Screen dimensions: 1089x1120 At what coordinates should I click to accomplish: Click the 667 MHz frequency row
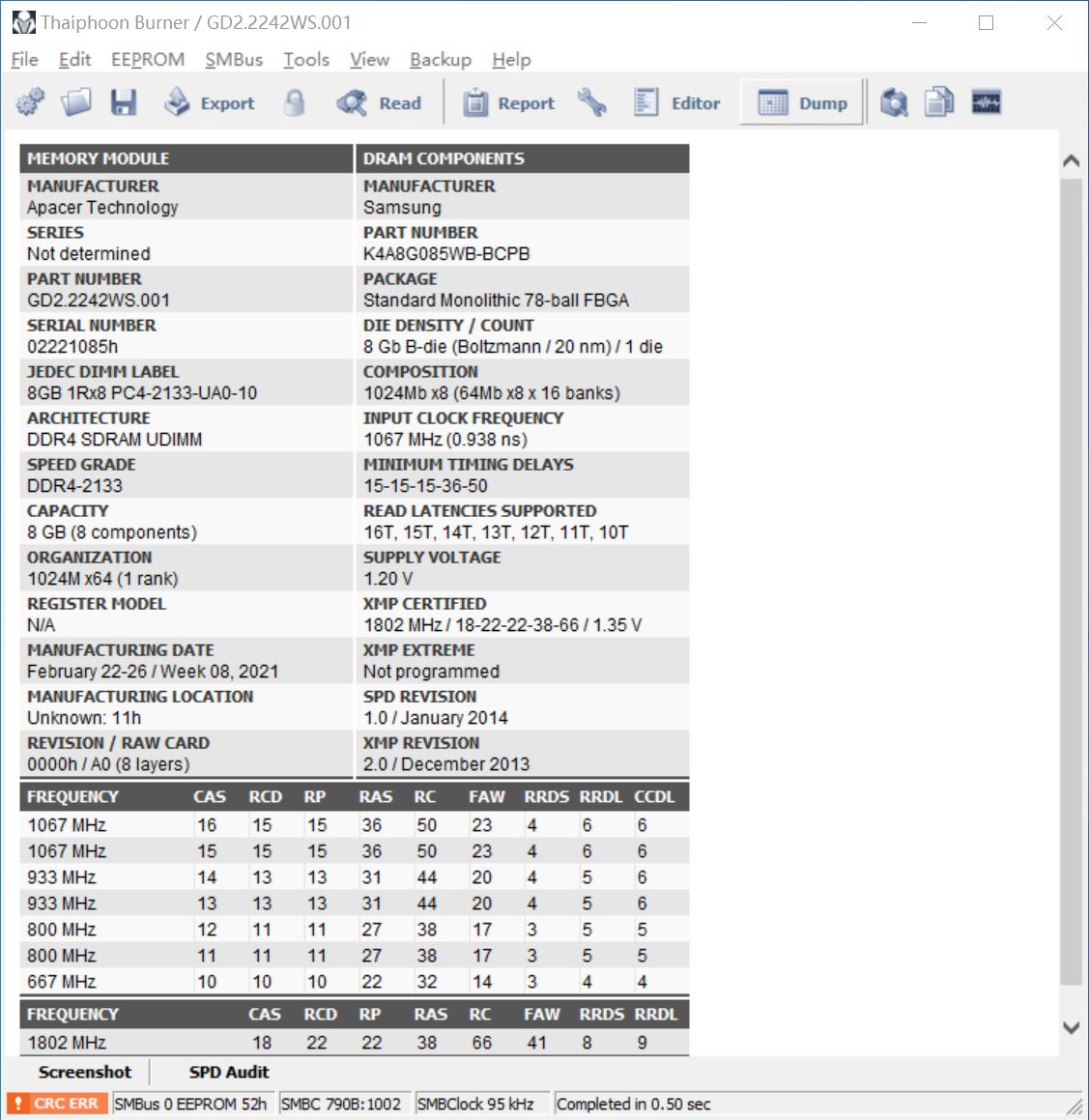click(x=355, y=982)
